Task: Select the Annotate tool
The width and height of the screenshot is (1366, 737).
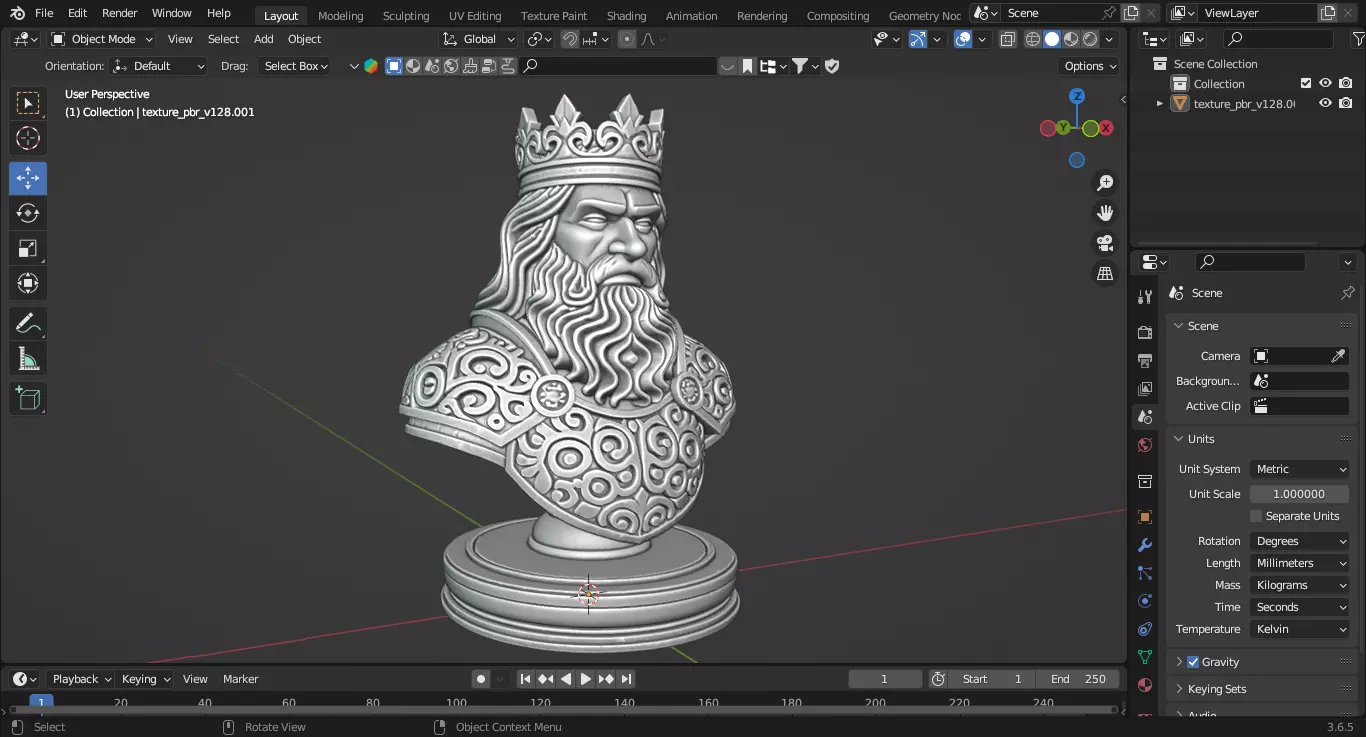Action: coord(28,324)
